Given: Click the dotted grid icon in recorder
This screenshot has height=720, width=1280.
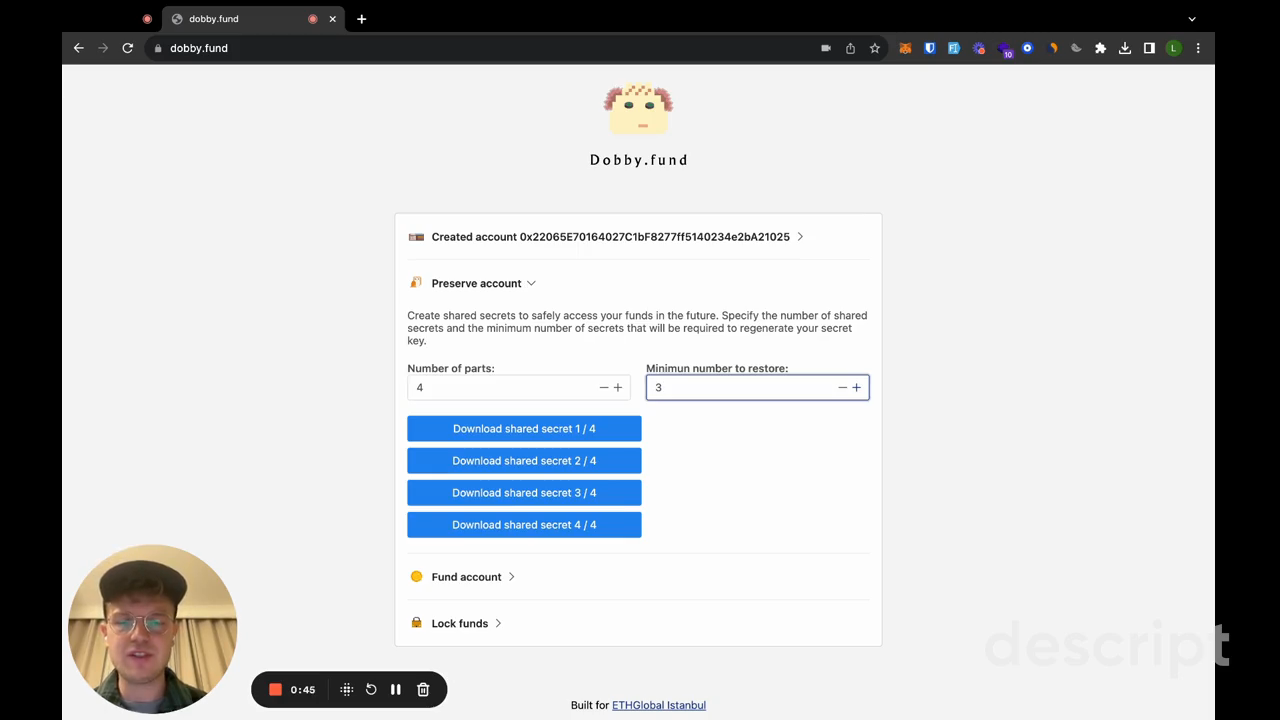Looking at the screenshot, I should point(347,689).
